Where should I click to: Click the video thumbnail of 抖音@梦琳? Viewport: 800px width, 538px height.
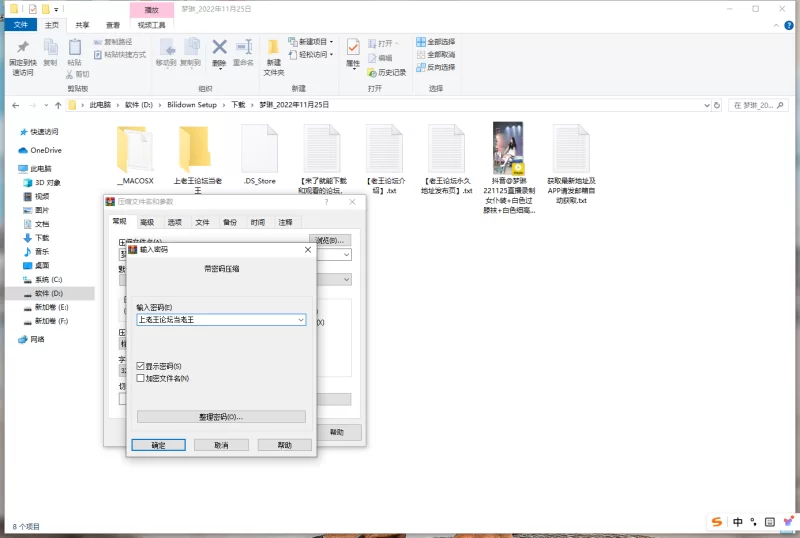pos(508,149)
